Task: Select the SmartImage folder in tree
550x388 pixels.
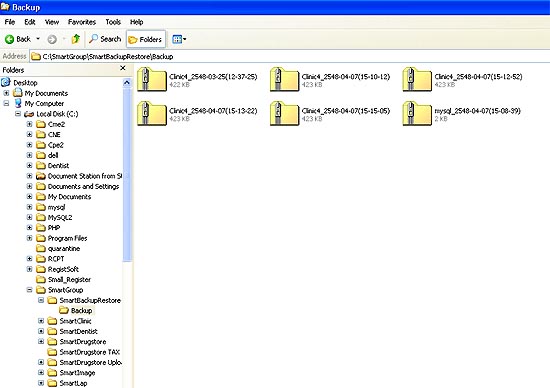Action: click(77, 373)
